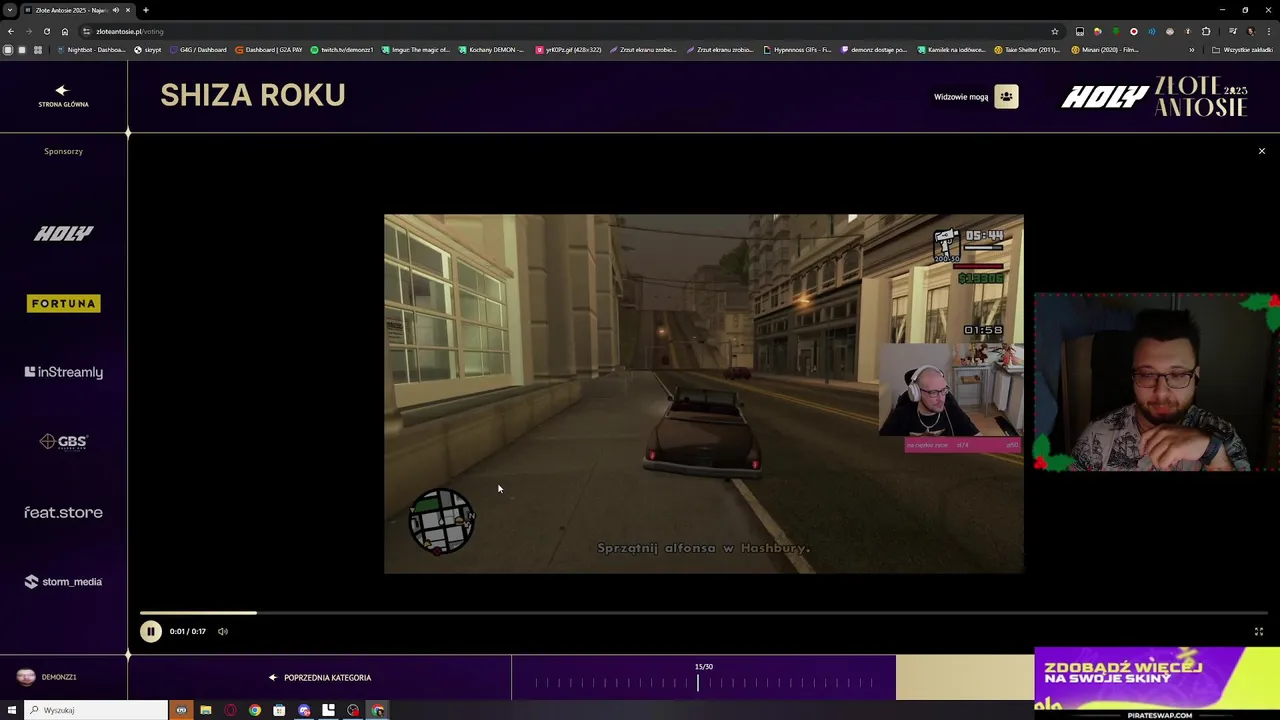Open the Hypnnnoss GIFs bookmark
Screen dimensions: 1280x720
797,49
